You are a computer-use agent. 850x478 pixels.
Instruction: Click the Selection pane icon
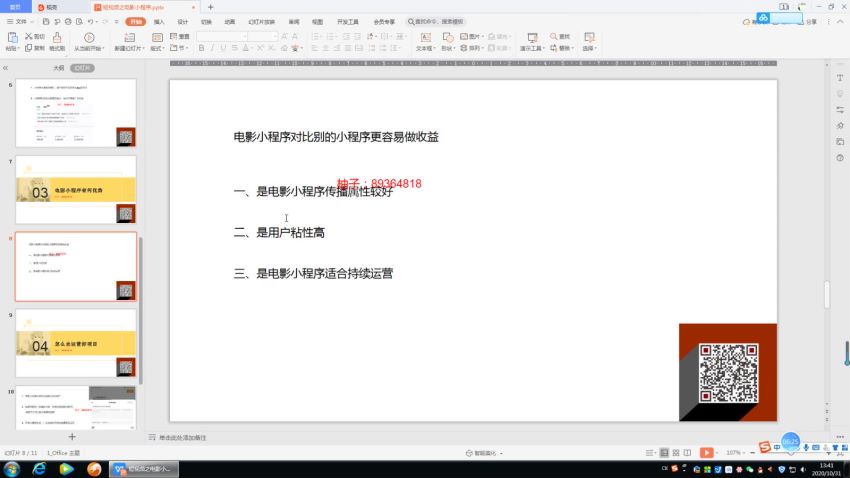tap(589, 37)
